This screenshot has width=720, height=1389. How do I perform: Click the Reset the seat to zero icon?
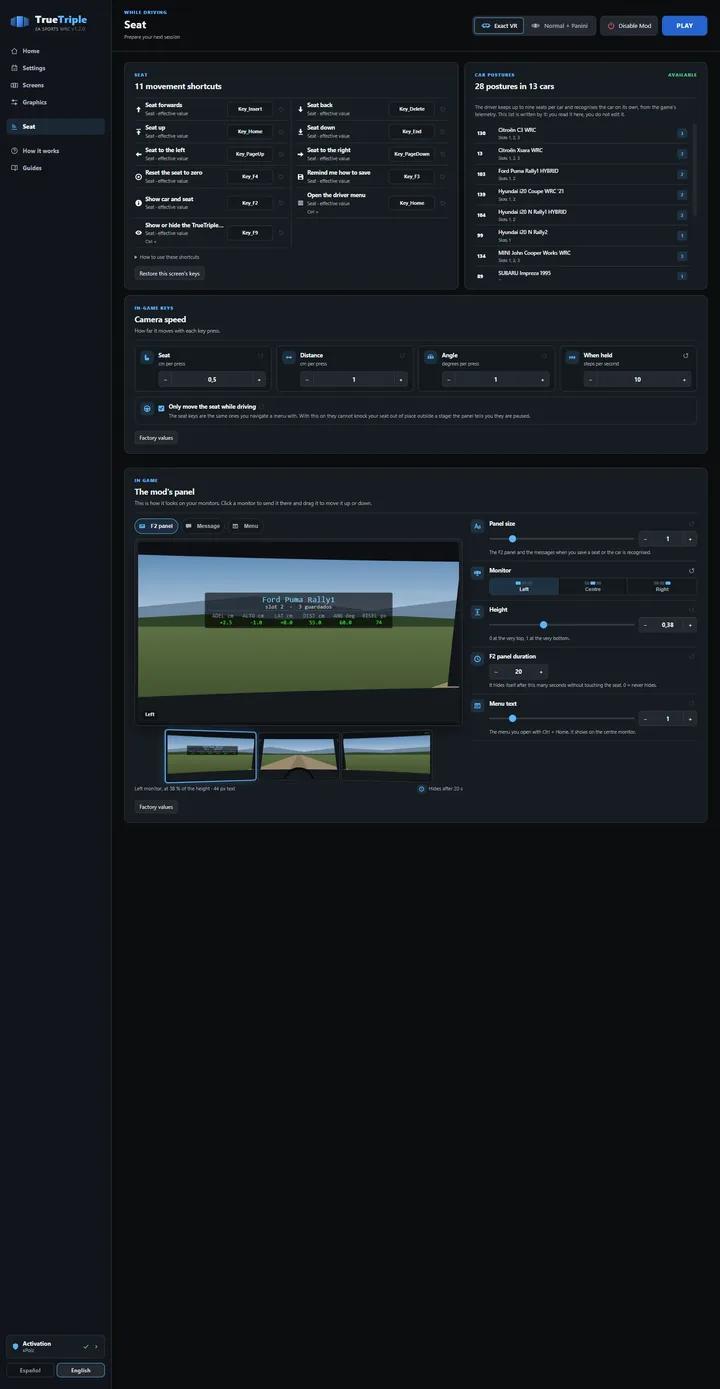tap(138, 176)
